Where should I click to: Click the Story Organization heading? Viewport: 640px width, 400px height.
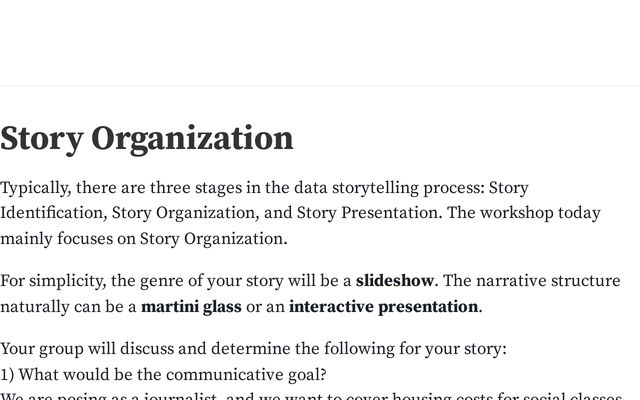click(147, 139)
